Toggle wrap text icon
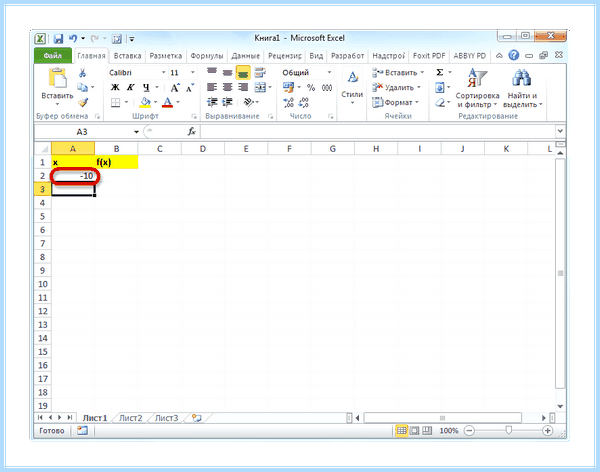This screenshot has width=600, height=472. click(260, 72)
